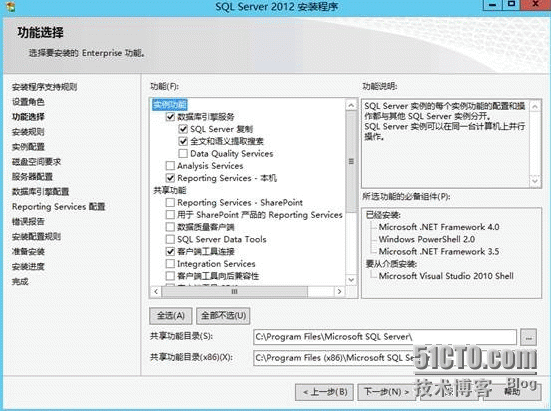Click Microsoft .NET Framework 4.0 entry

pyautogui.click(x=439, y=227)
